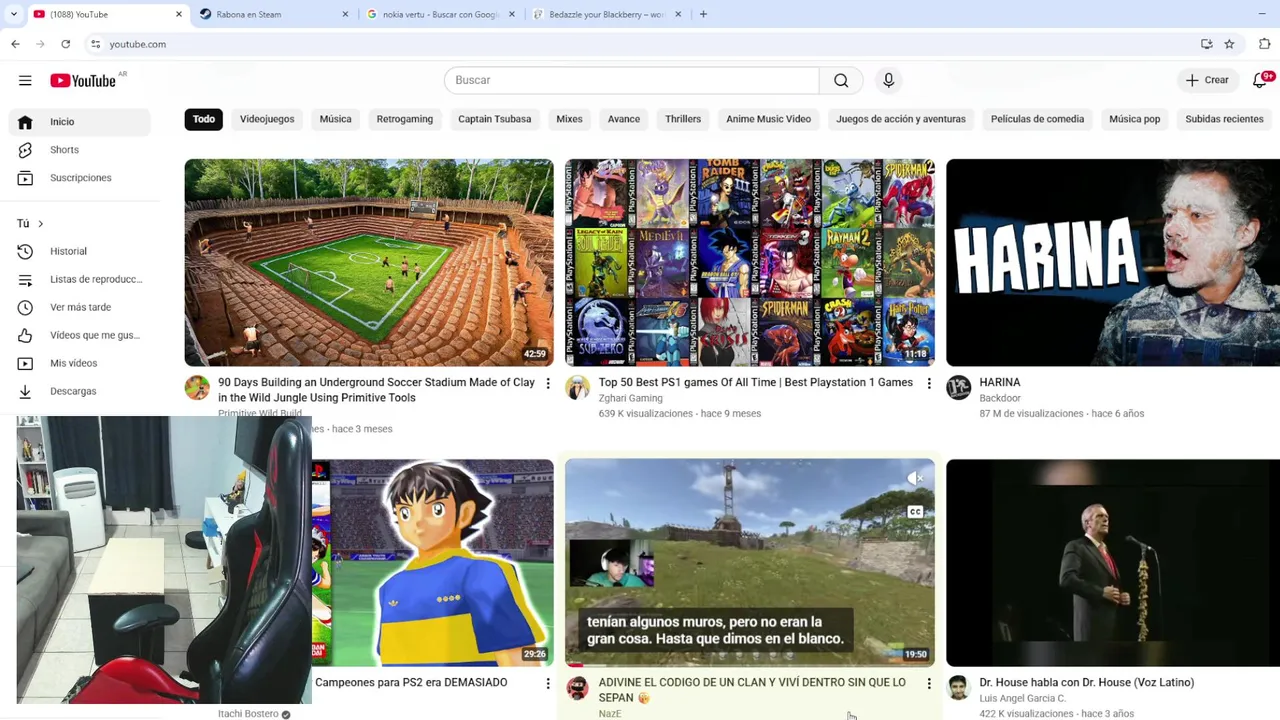
Task: Open options menu for Top 50 PS1 video
Action: pos(929,384)
